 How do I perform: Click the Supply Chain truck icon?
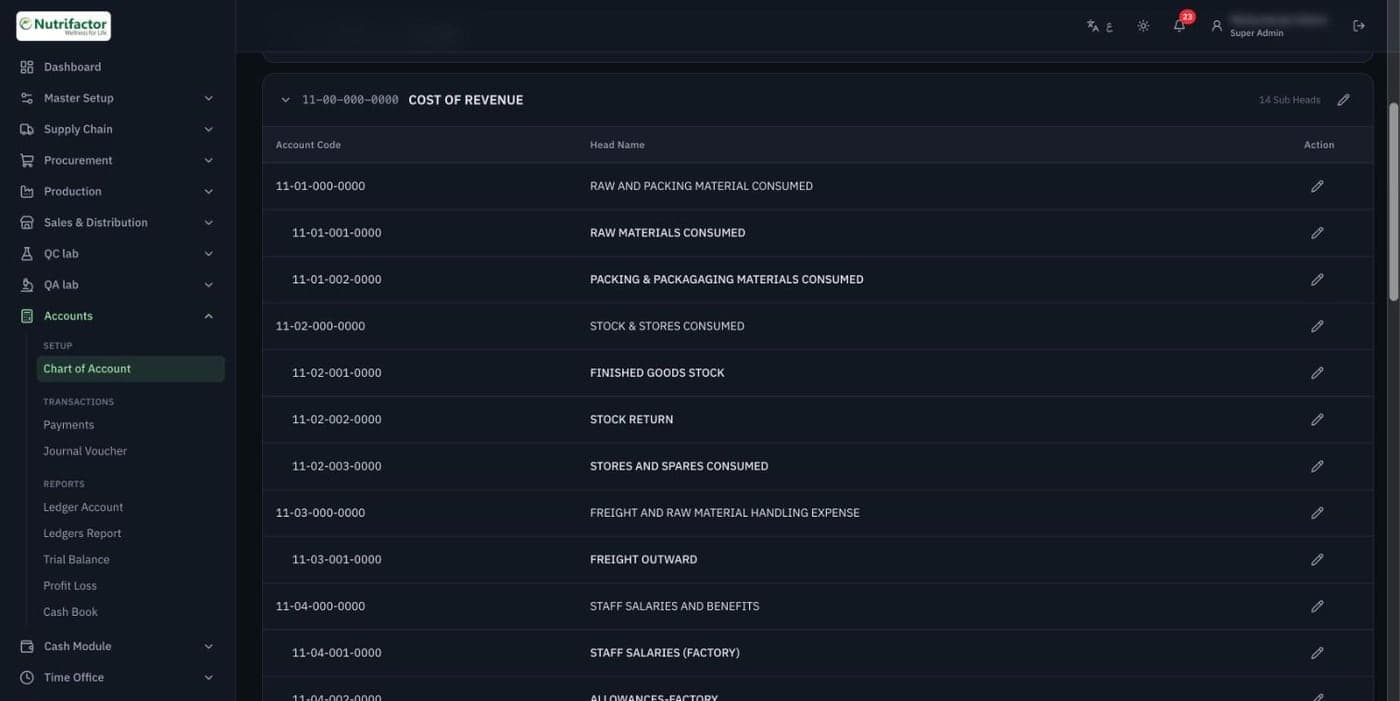click(x=27, y=129)
